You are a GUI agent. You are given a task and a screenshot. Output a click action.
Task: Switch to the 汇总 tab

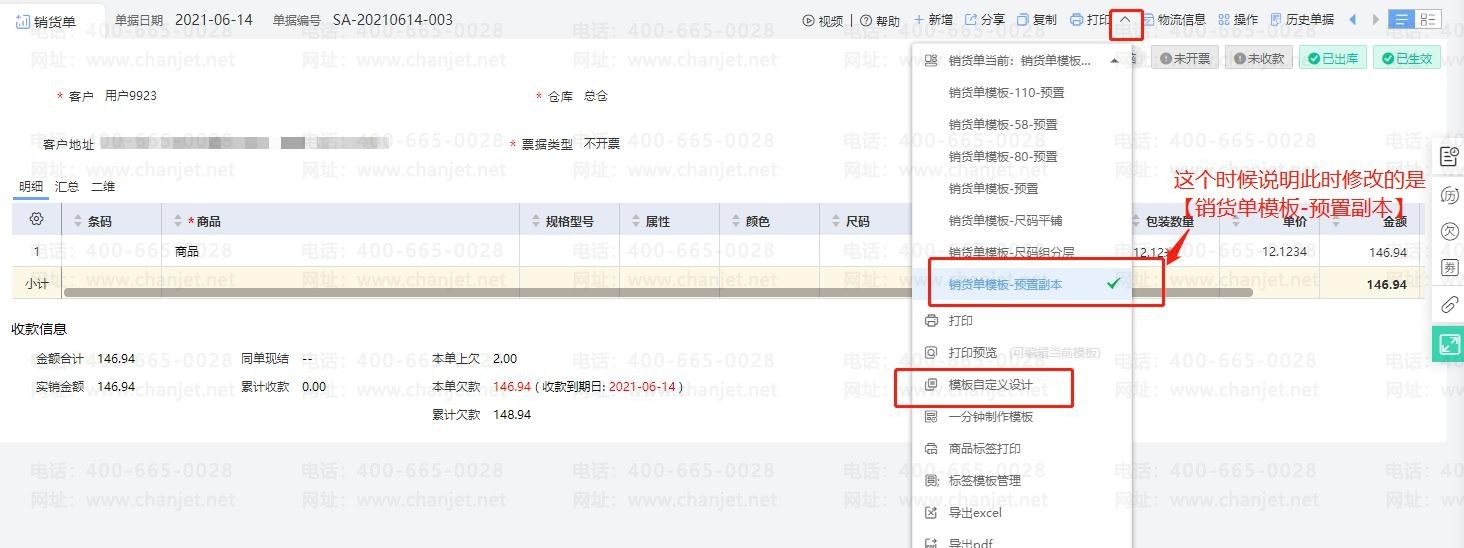[67, 187]
